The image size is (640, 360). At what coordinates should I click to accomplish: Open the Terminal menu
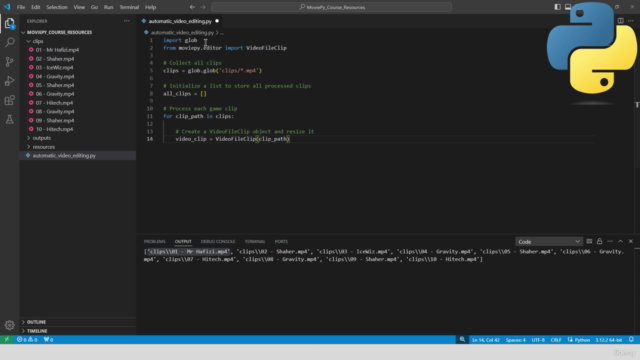[129, 7]
